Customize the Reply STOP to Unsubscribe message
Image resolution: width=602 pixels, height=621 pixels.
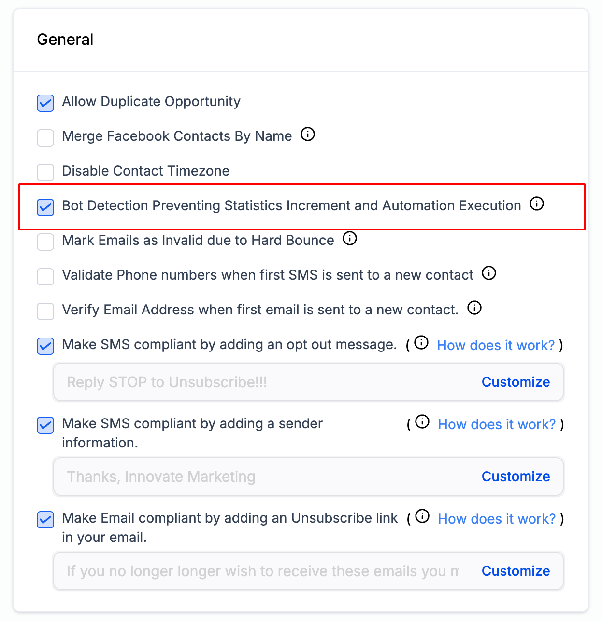click(516, 382)
